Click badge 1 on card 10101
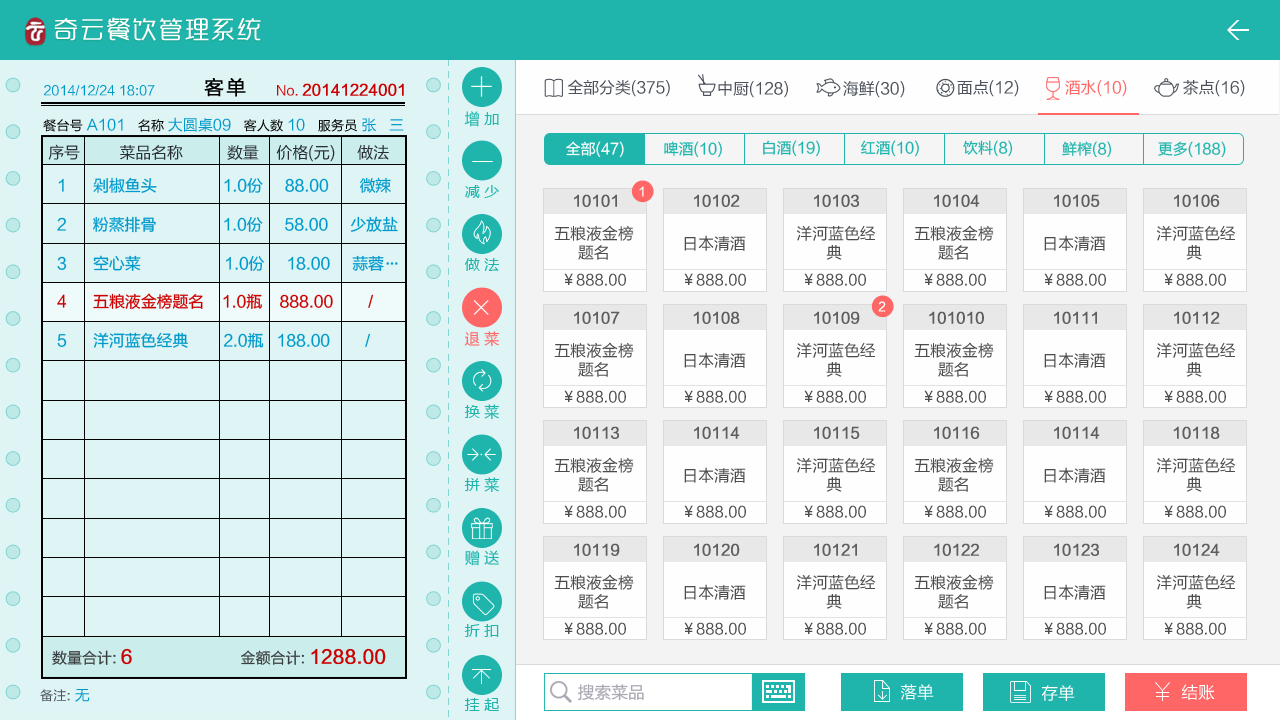 coord(643,190)
